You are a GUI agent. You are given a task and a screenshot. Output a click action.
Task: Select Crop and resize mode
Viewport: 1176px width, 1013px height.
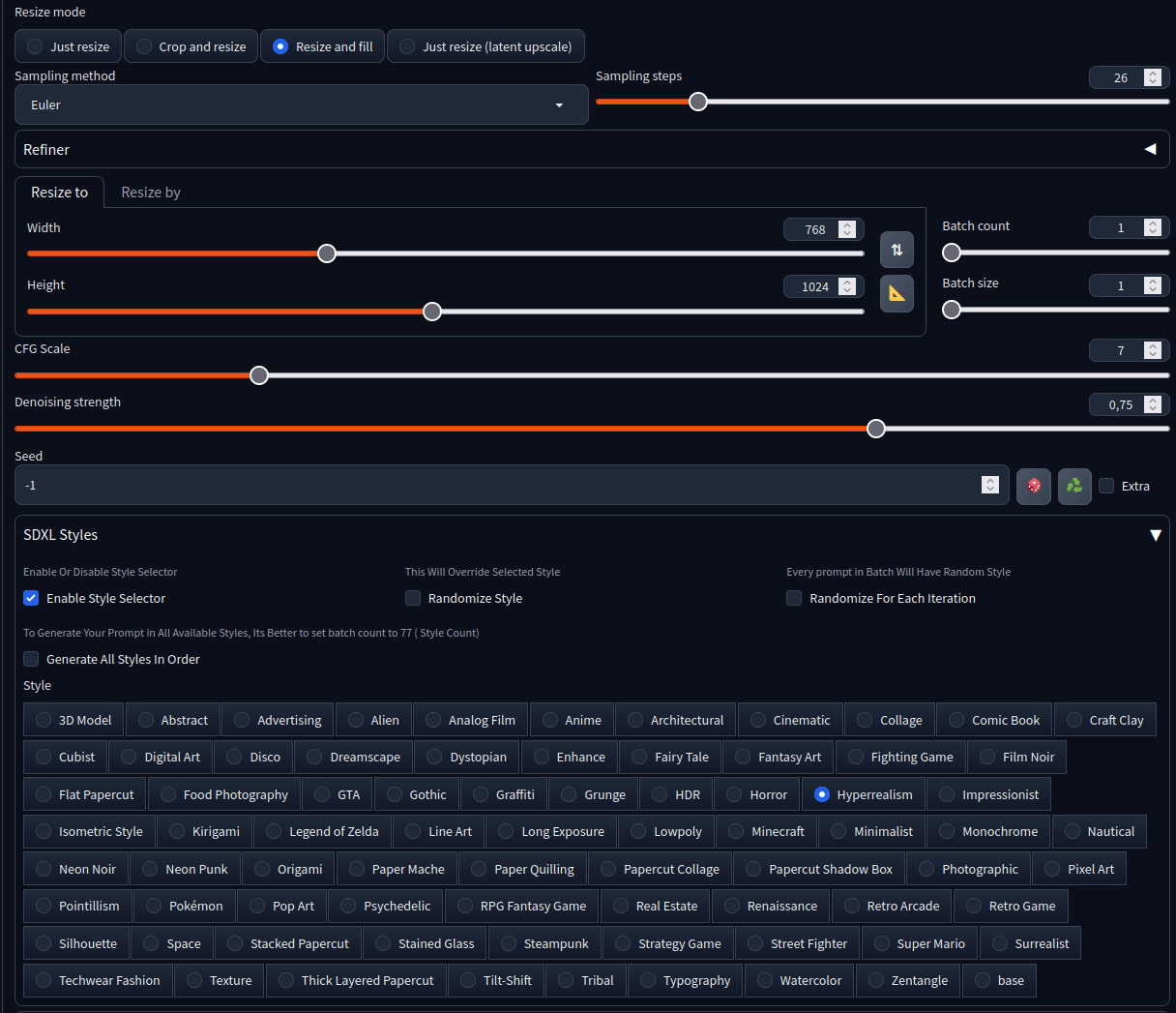click(191, 46)
